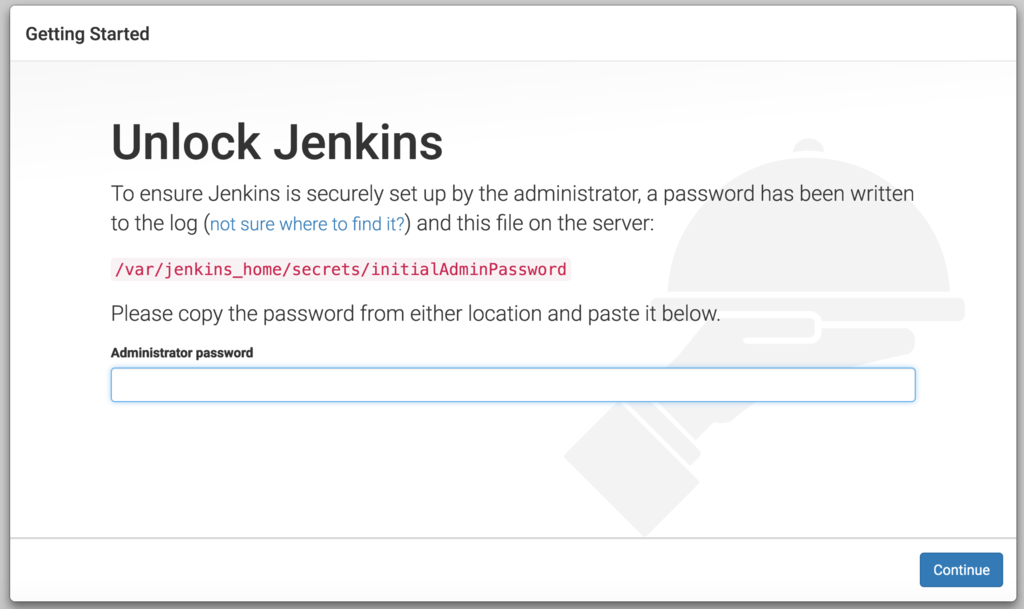Click the blank header area beside Getting Started
Image resolution: width=1024 pixels, height=609 pixels.
click(x=581, y=34)
